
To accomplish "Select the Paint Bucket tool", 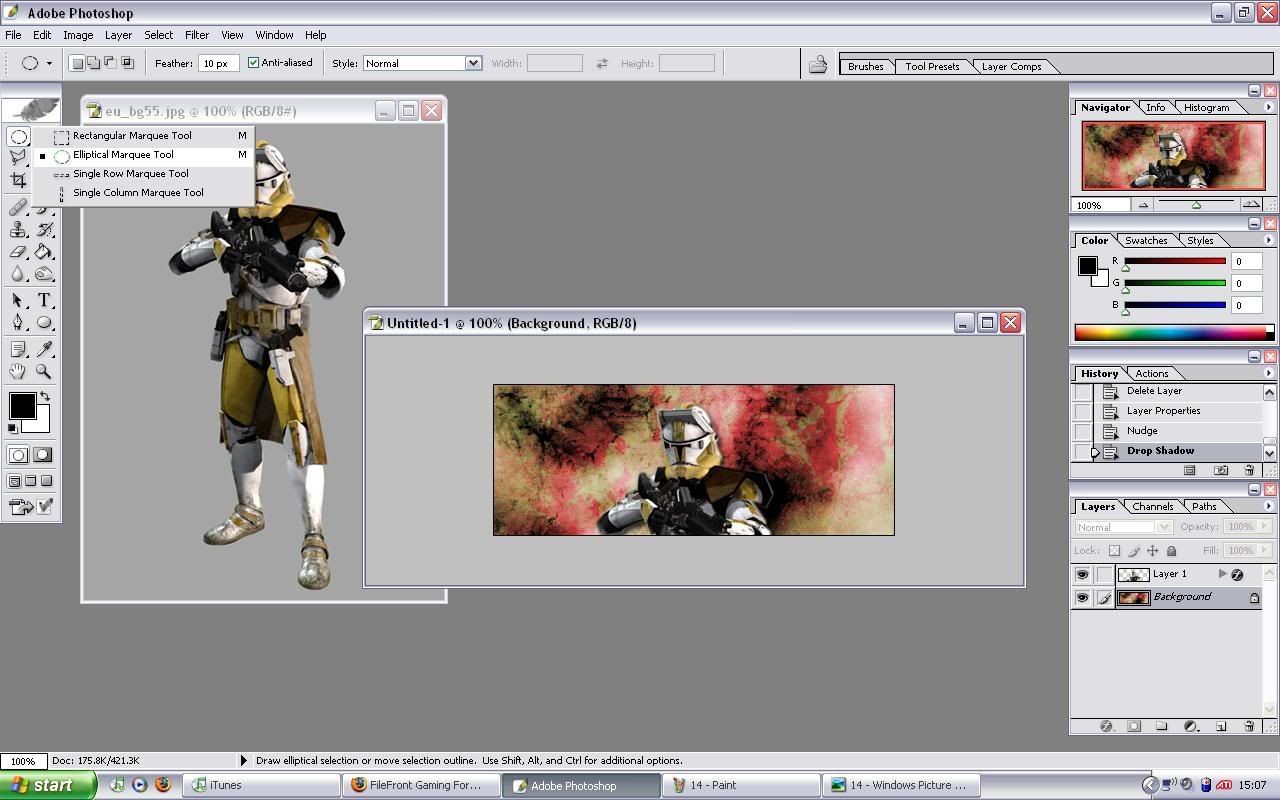I will (44, 252).
